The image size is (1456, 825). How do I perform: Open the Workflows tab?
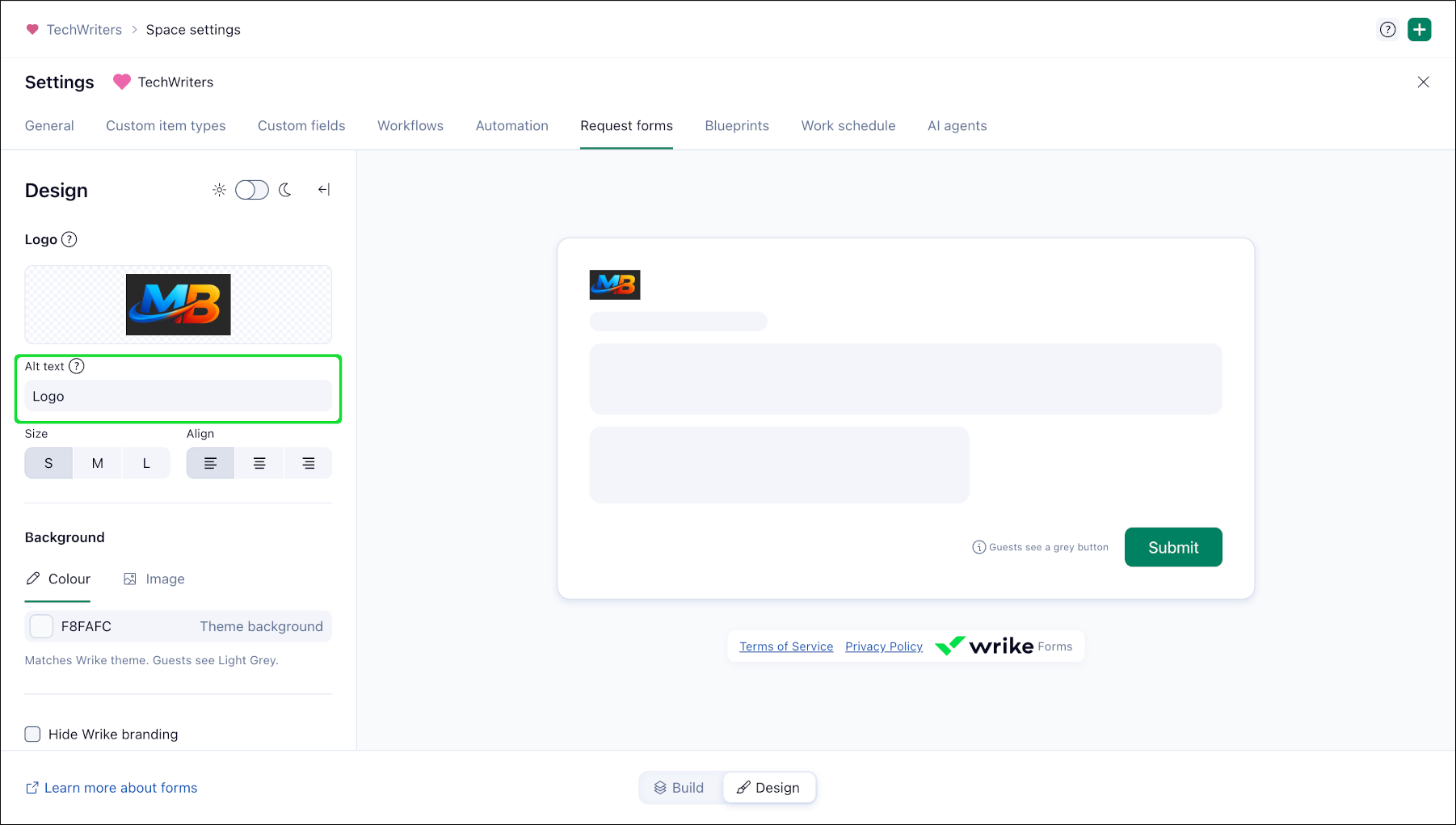click(410, 125)
